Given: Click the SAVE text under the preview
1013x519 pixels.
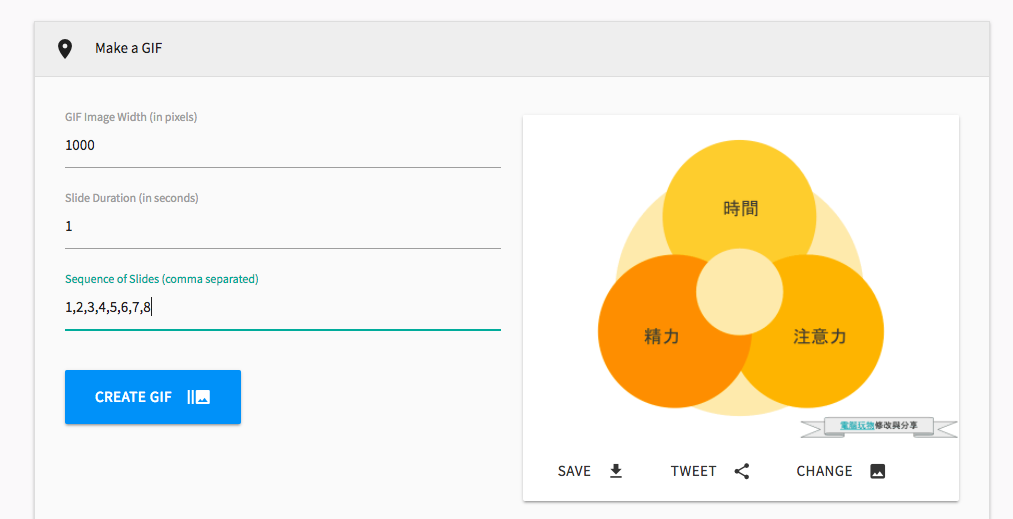Looking at the screenshot, I should (x=574, y=471).
